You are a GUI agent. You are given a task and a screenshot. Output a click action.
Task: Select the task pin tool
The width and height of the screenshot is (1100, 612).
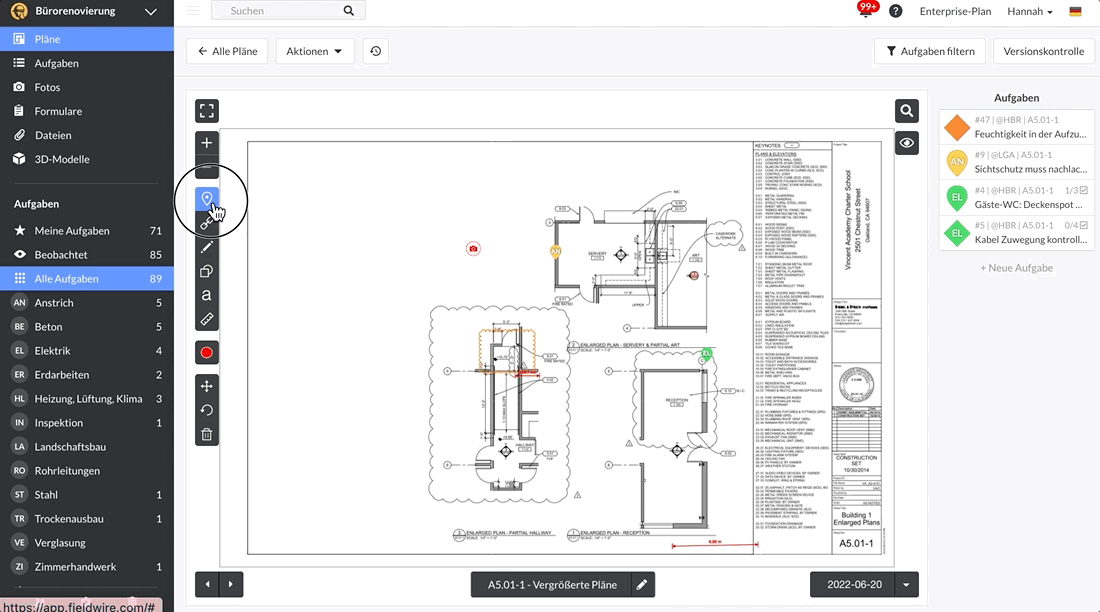[207, 199]
